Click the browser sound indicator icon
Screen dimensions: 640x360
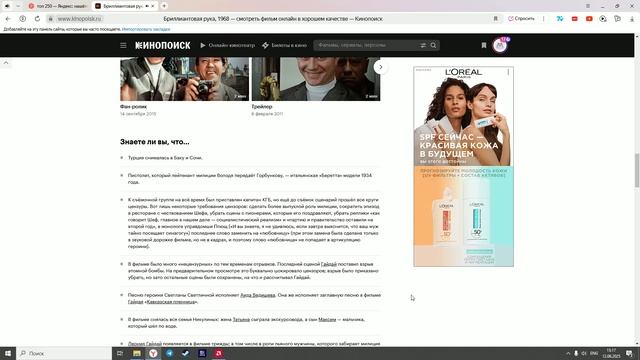7,6
